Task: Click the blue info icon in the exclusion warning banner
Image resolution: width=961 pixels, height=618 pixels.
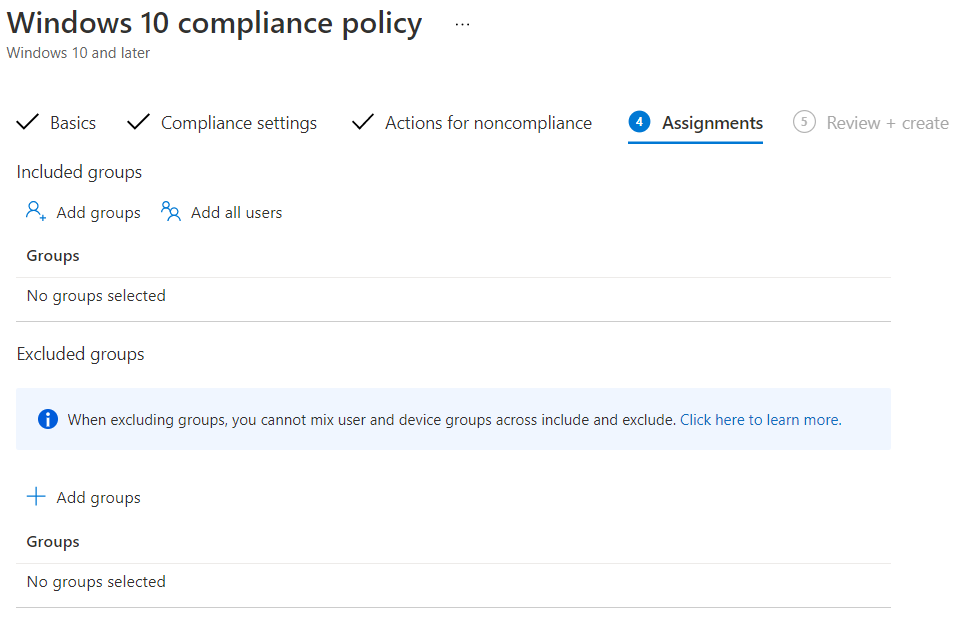Action: [47, 419]
